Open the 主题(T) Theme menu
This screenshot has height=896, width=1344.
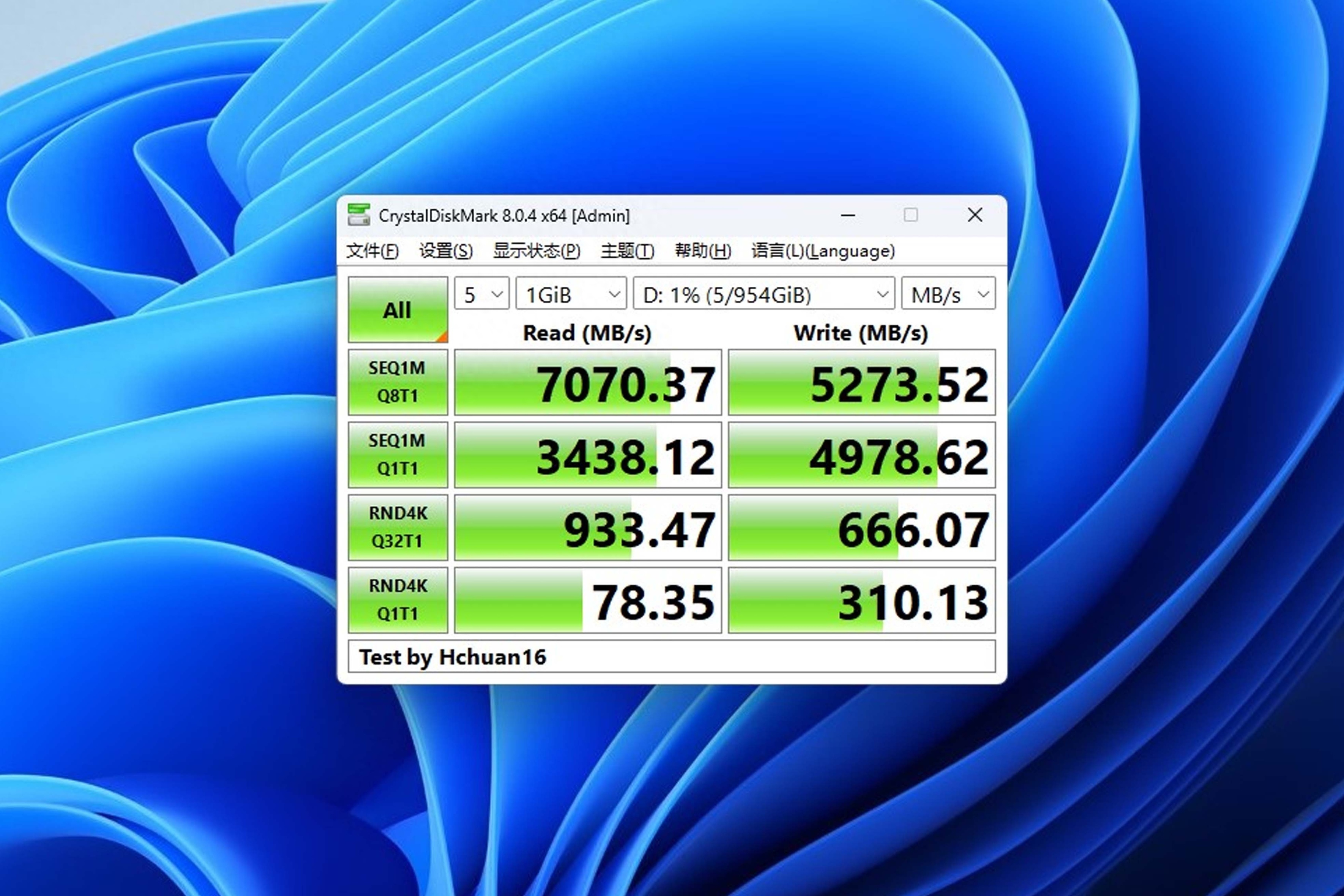pyautogui.click(x=627, y=251)
